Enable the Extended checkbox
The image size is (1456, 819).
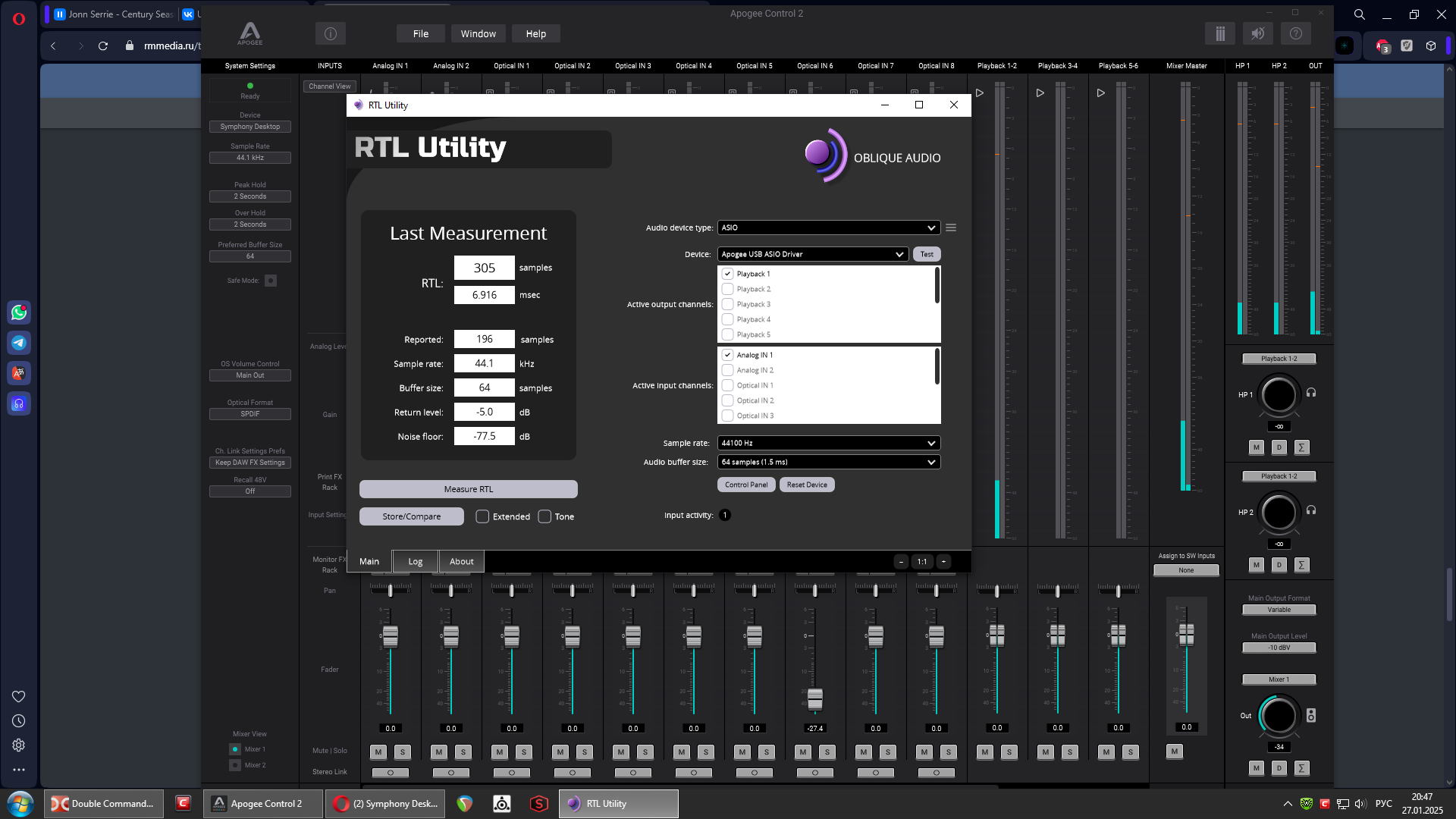point(482,516)
